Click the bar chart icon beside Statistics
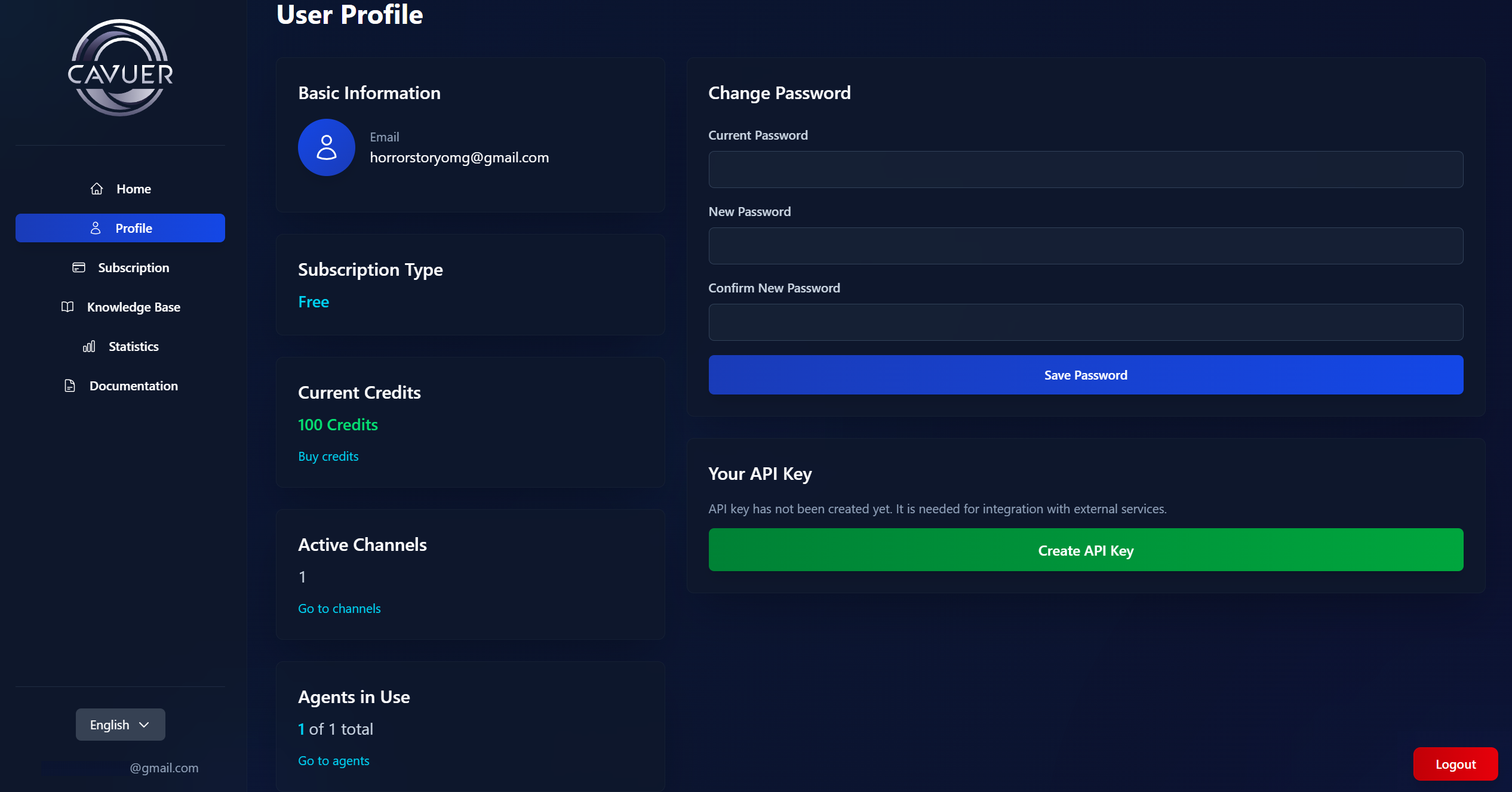Image resolution: width=1512 pixels, height=792 pixels. [x=89, y=347]
